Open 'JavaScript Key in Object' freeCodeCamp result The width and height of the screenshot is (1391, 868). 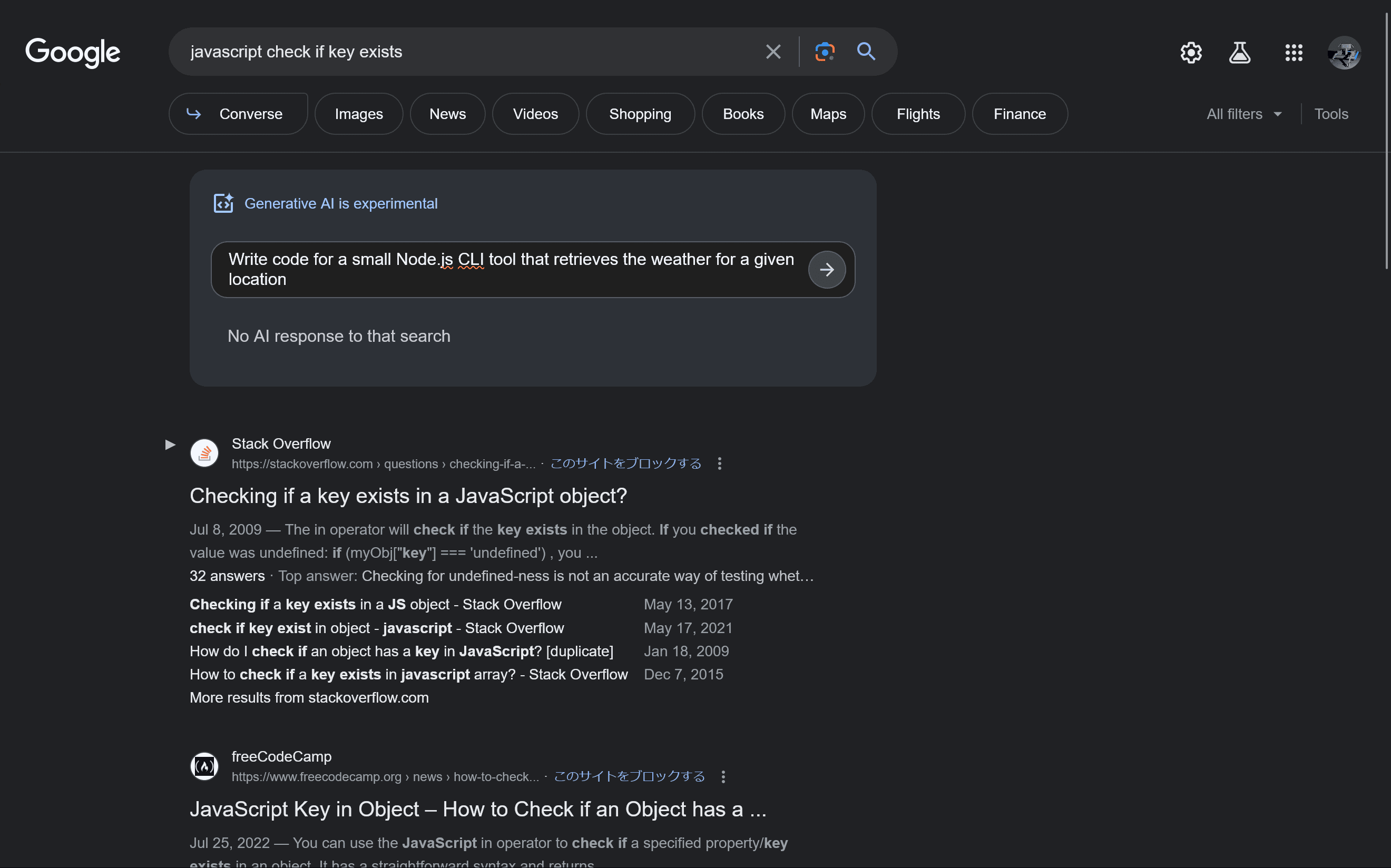478,810
